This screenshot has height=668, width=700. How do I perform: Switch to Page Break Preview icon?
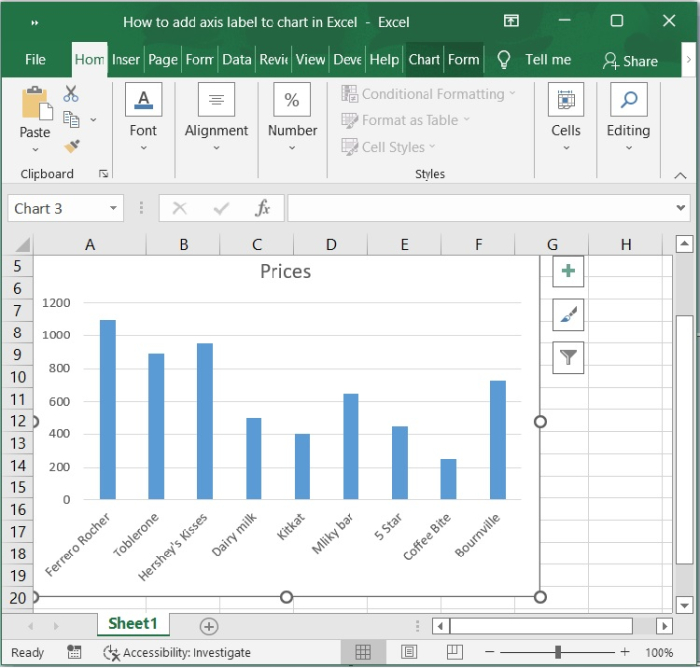click(454, 652)
